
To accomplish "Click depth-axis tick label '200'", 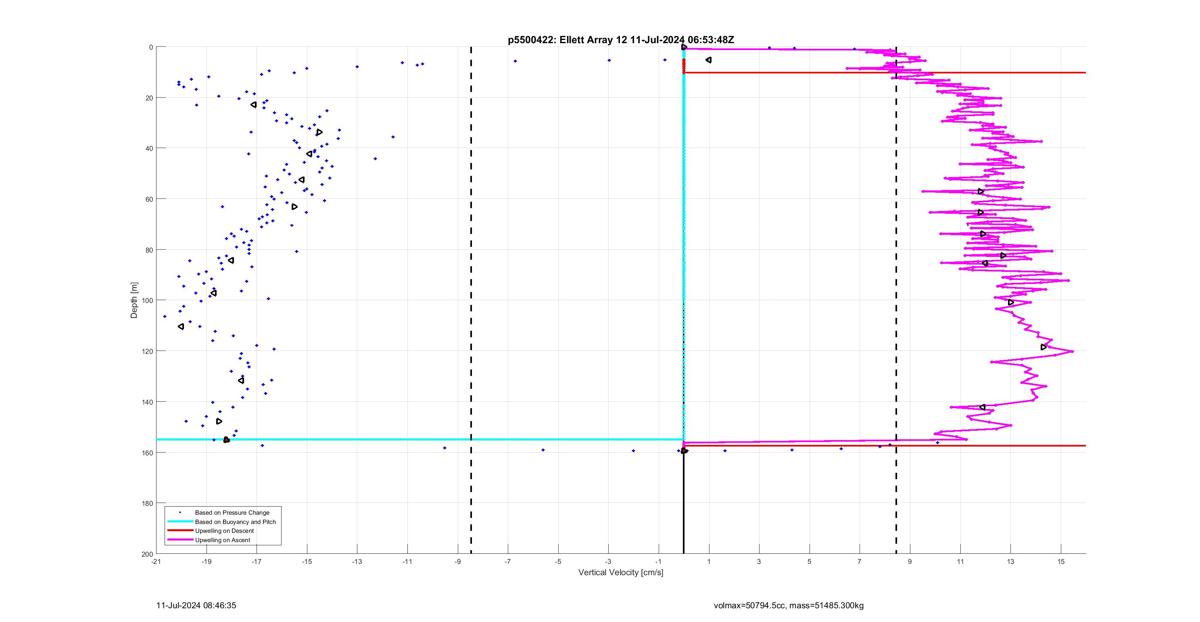I will click(146, 553).
